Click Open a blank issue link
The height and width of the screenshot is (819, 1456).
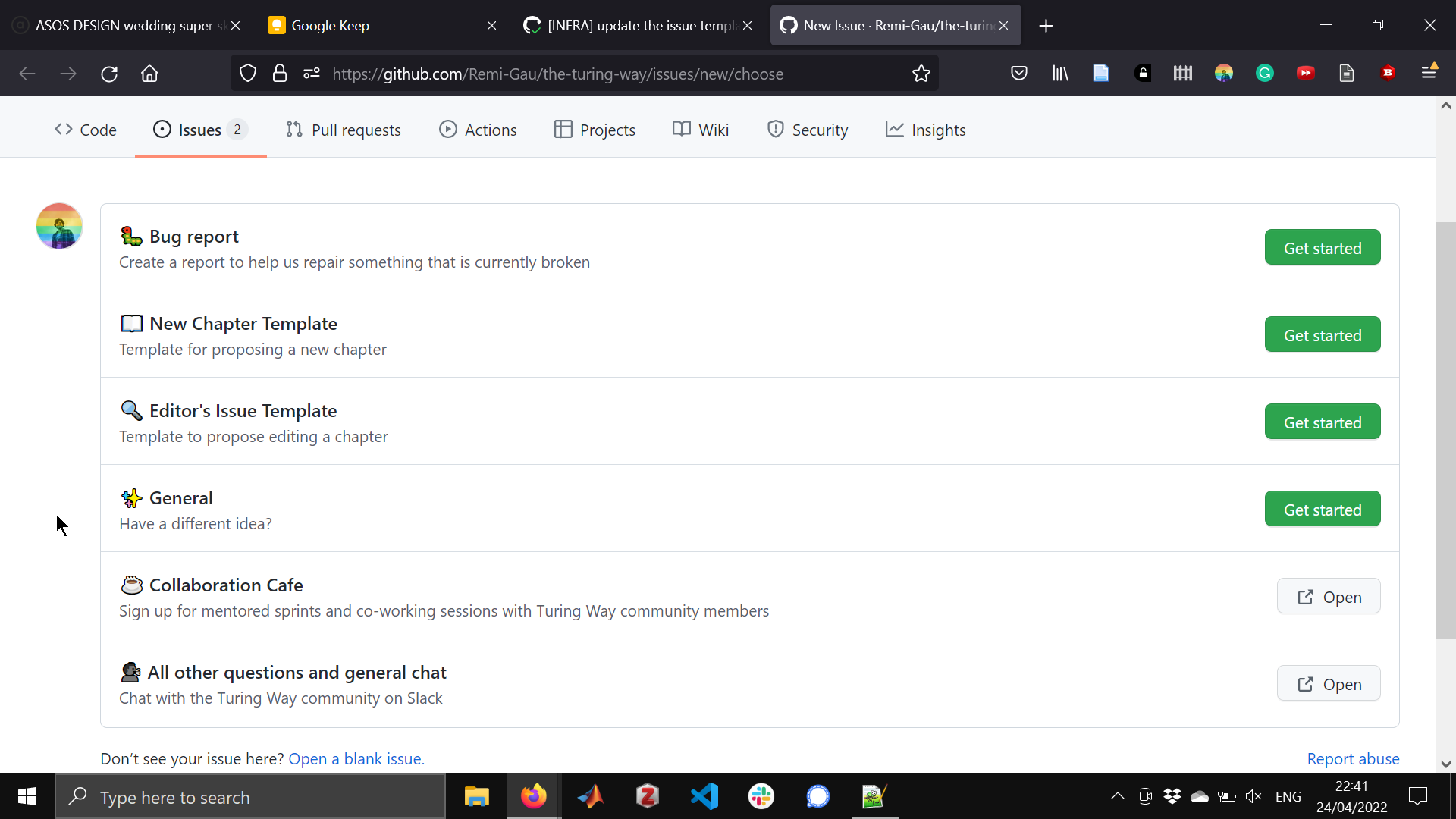click(356, 758)
